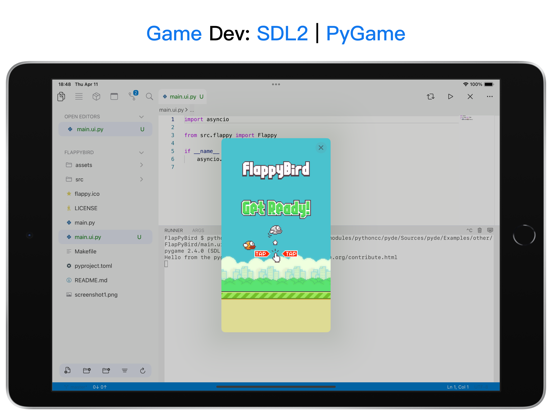Select main.ui.py under Open Editors
The image size is (552, 414).
point(105,129)
